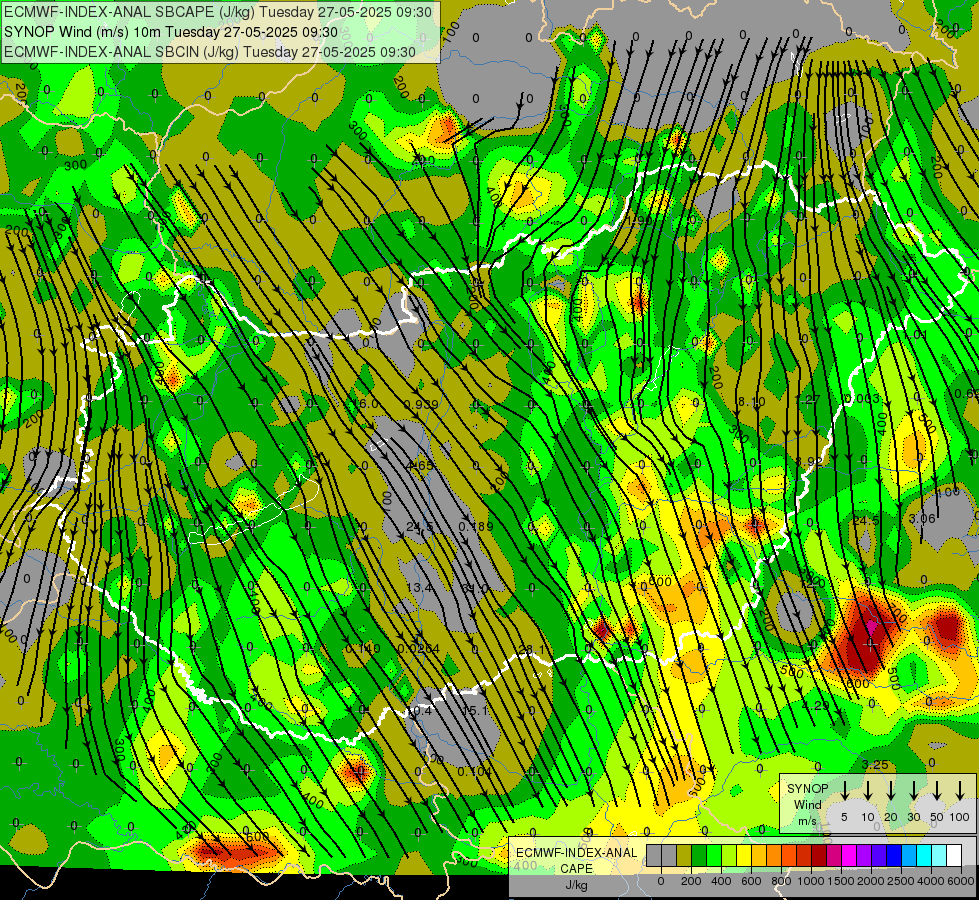Click the 1000 tick label on CAPE scale
The height and width of the screenshot is (900, 979).
[x=811, y=881]
